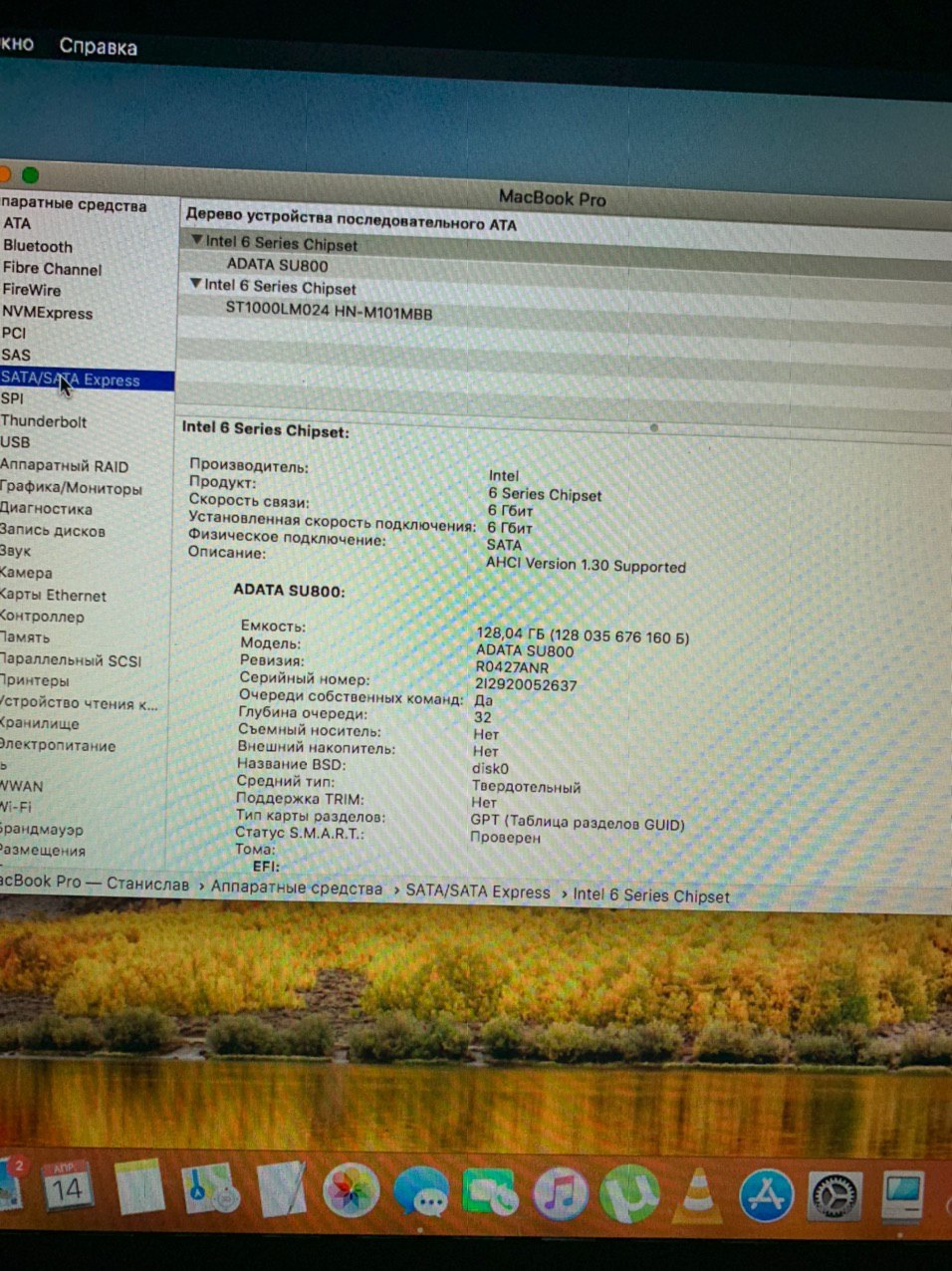952x1271 pixels.
Task: Click System Information icon in Dock
Action: 903,1195
